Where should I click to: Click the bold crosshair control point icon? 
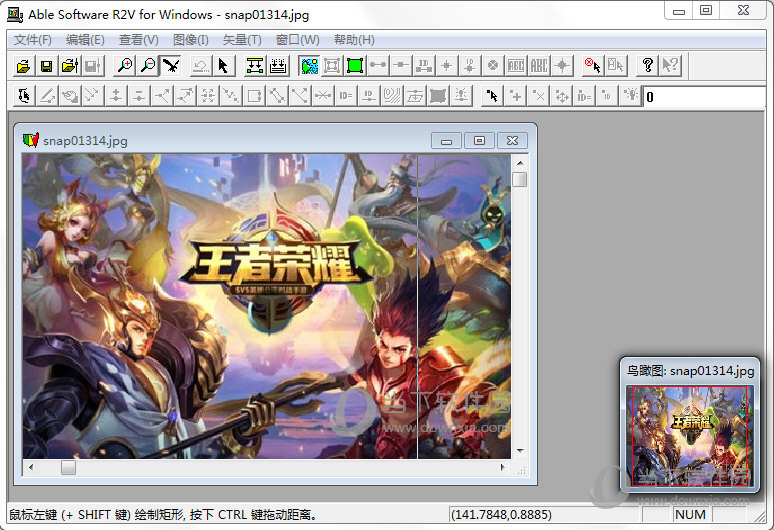[x=562, y=66]
